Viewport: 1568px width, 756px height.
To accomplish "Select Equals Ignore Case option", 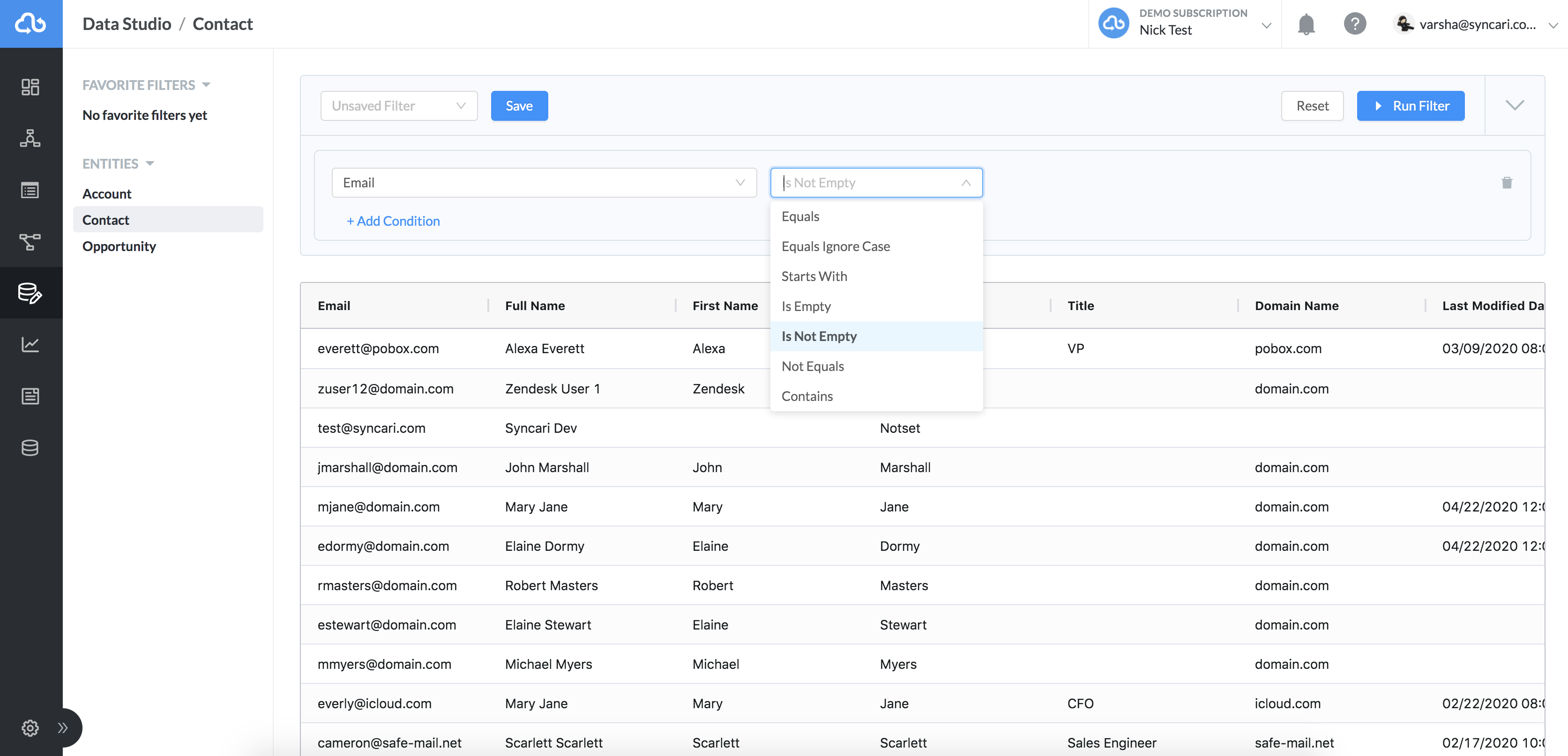I will [876, 246].
